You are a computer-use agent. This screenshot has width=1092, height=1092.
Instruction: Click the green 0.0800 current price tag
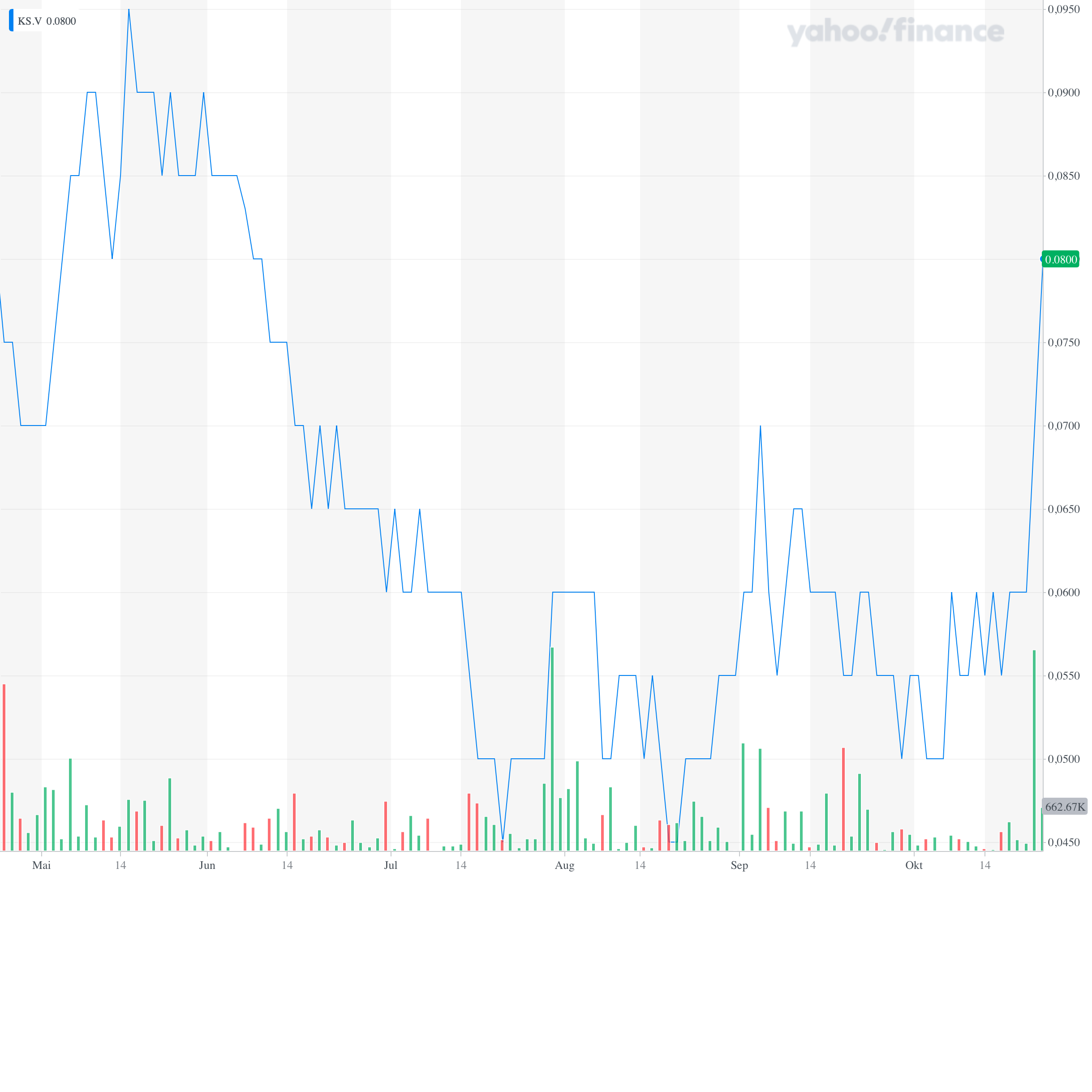point(1061,259)
